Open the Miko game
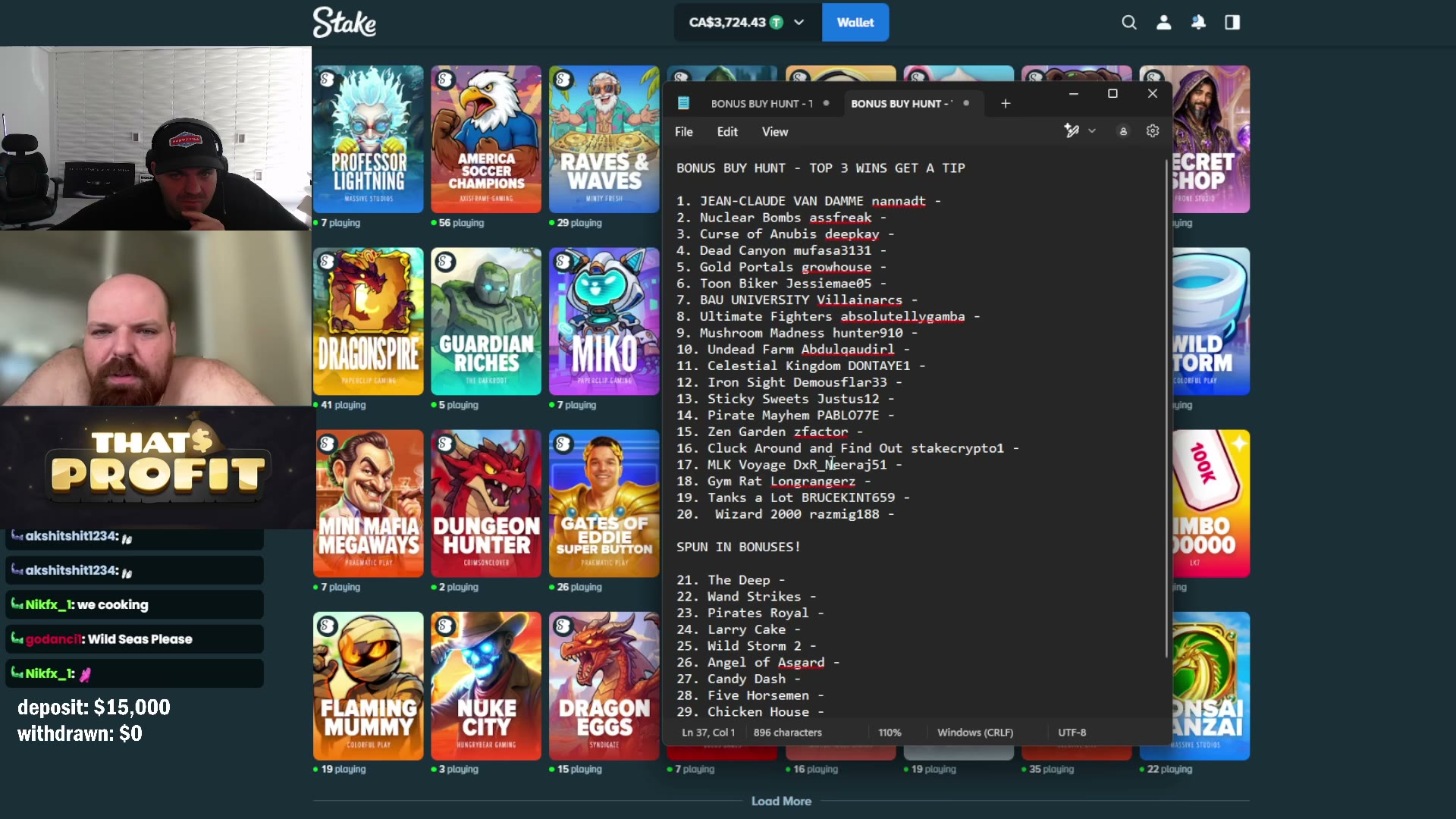 tap(604, 322)
